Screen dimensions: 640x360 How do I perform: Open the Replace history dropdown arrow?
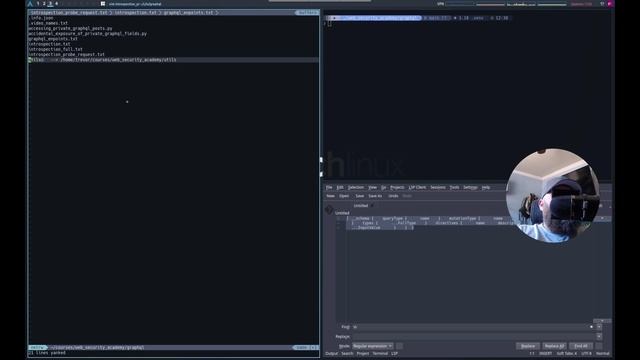599,337
